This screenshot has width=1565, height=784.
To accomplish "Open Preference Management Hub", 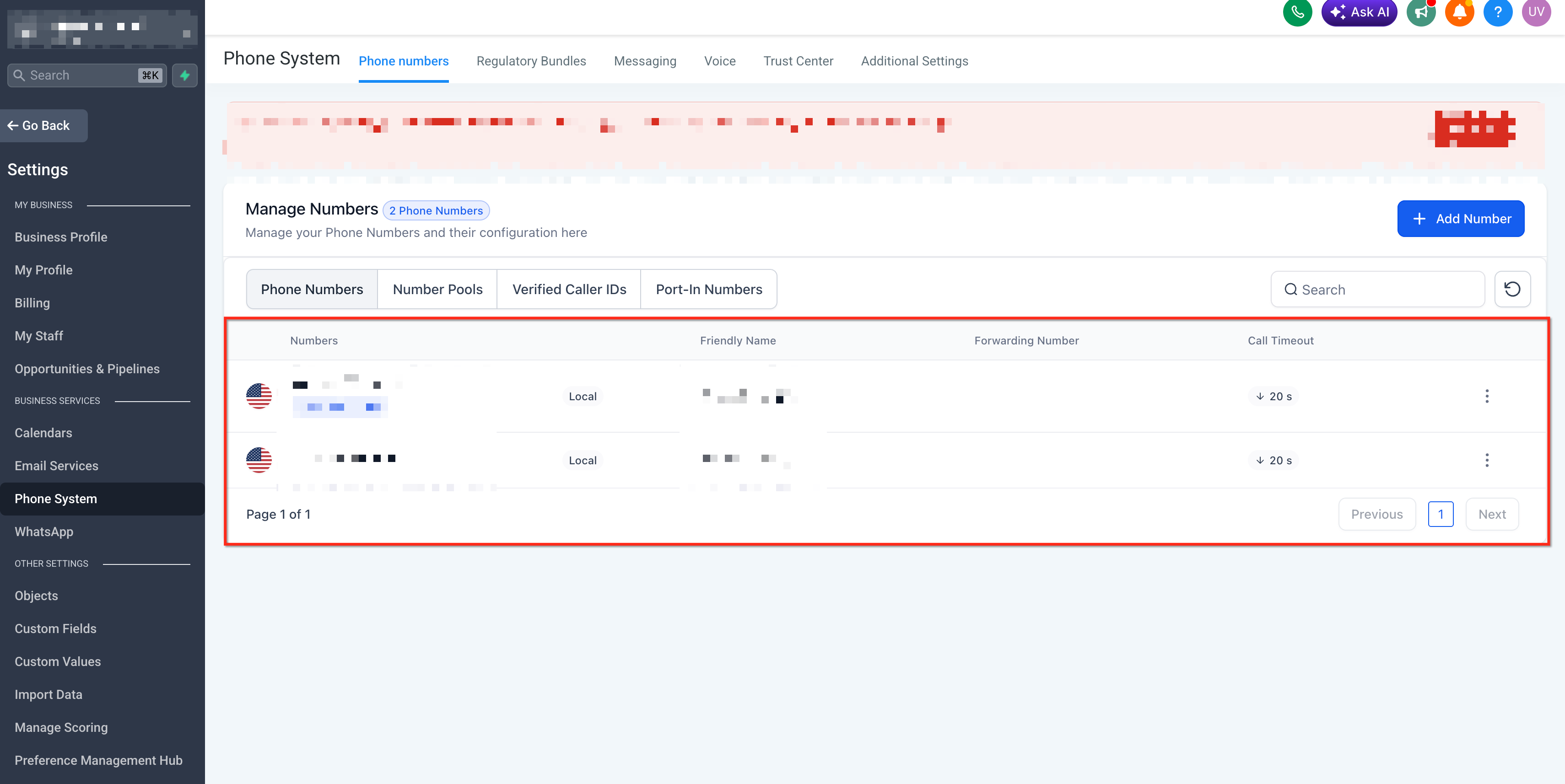I will (98, 760).
